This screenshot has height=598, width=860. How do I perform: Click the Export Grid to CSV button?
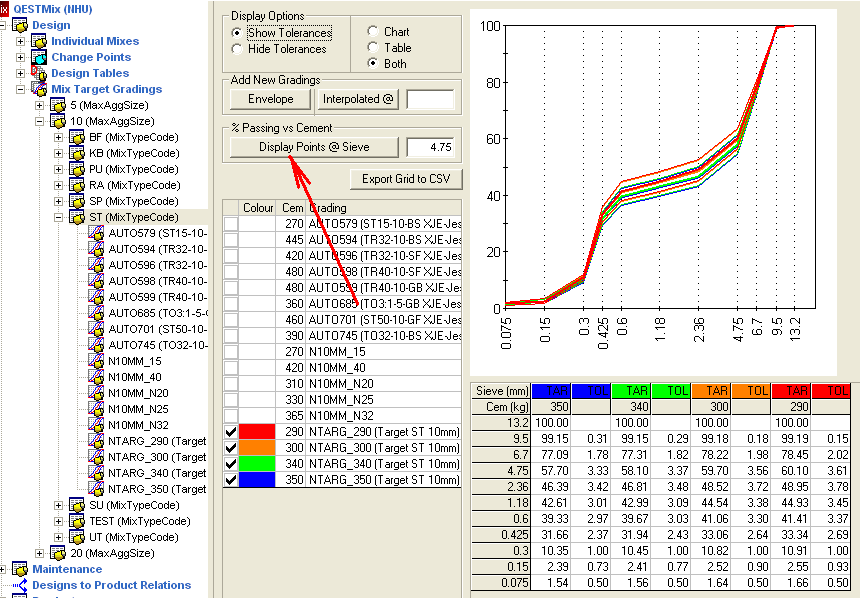(x=405, y=179)
